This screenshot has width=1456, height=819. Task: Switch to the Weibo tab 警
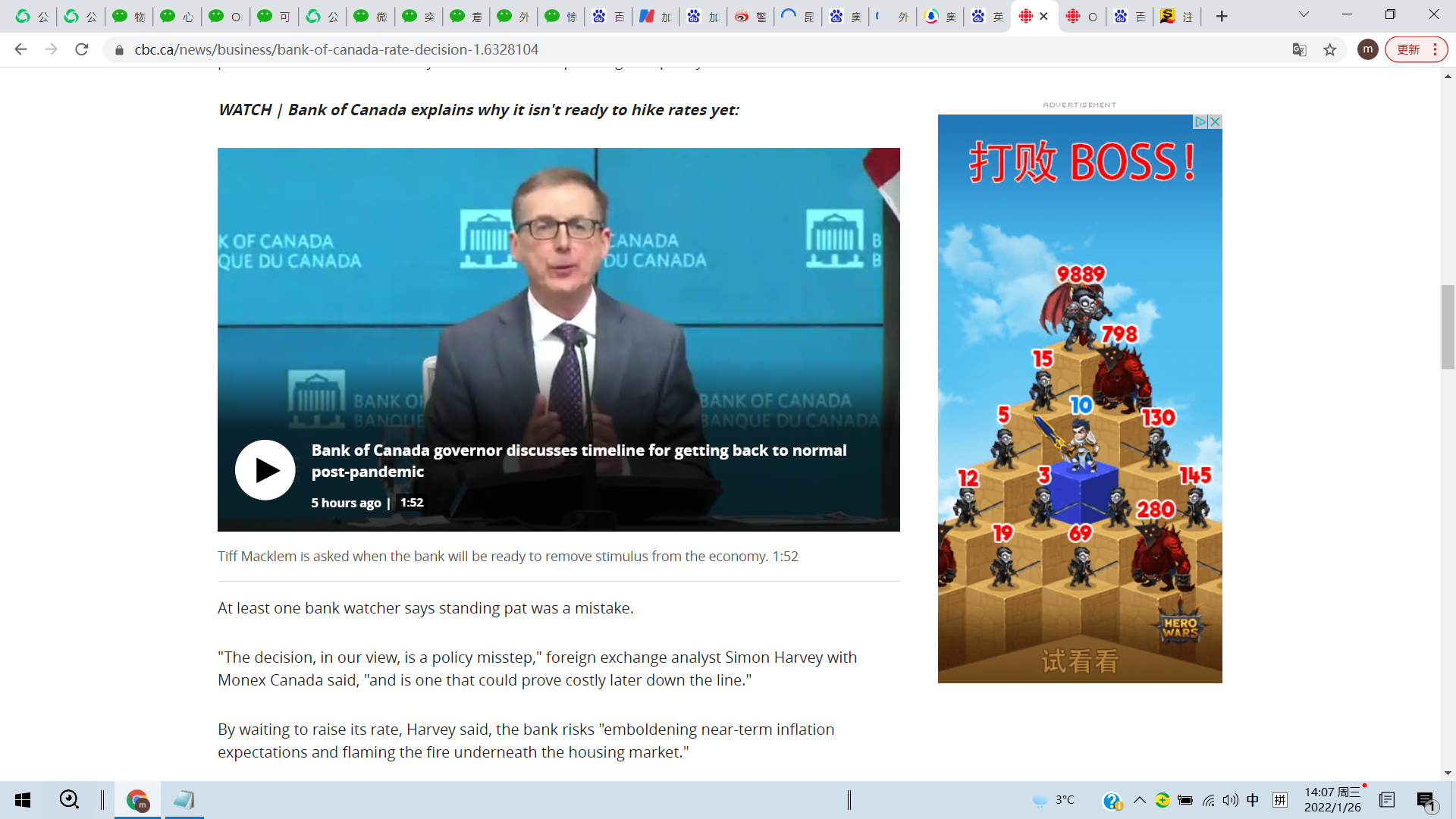pyautogui.click(x=751, y=16)
